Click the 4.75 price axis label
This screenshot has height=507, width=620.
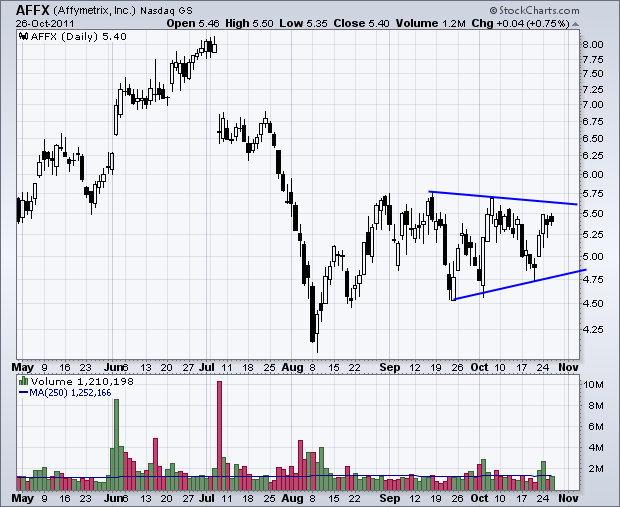pos(593,279)
